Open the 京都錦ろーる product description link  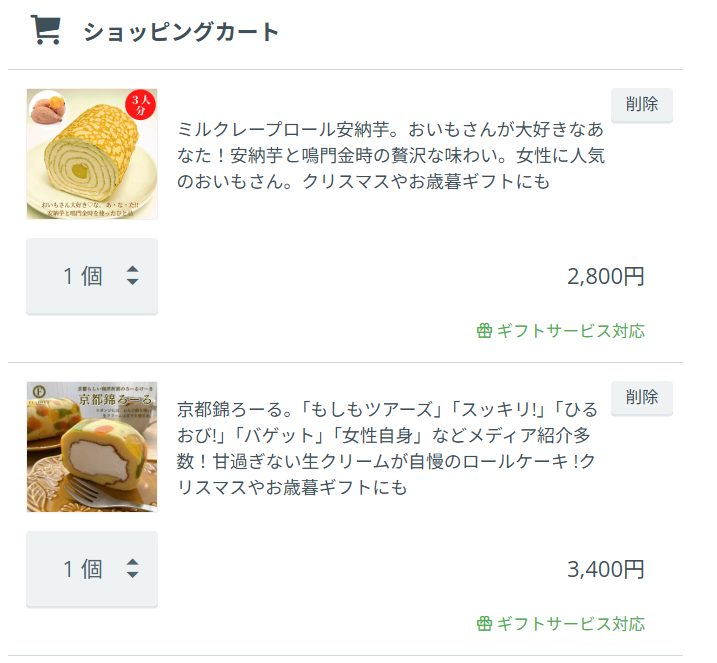(x=390, y=449)
